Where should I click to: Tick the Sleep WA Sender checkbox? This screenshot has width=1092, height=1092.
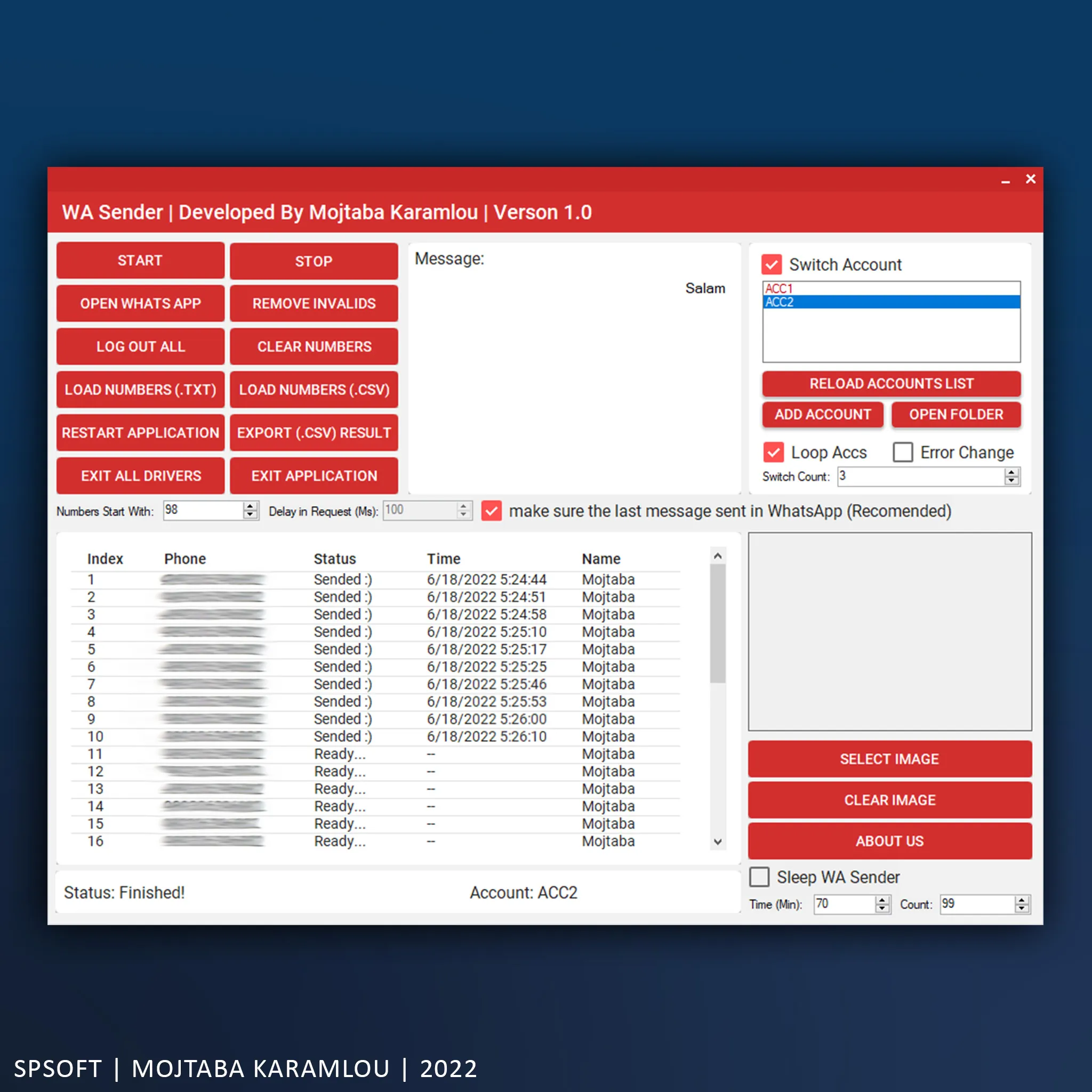(x=759, y=877)
